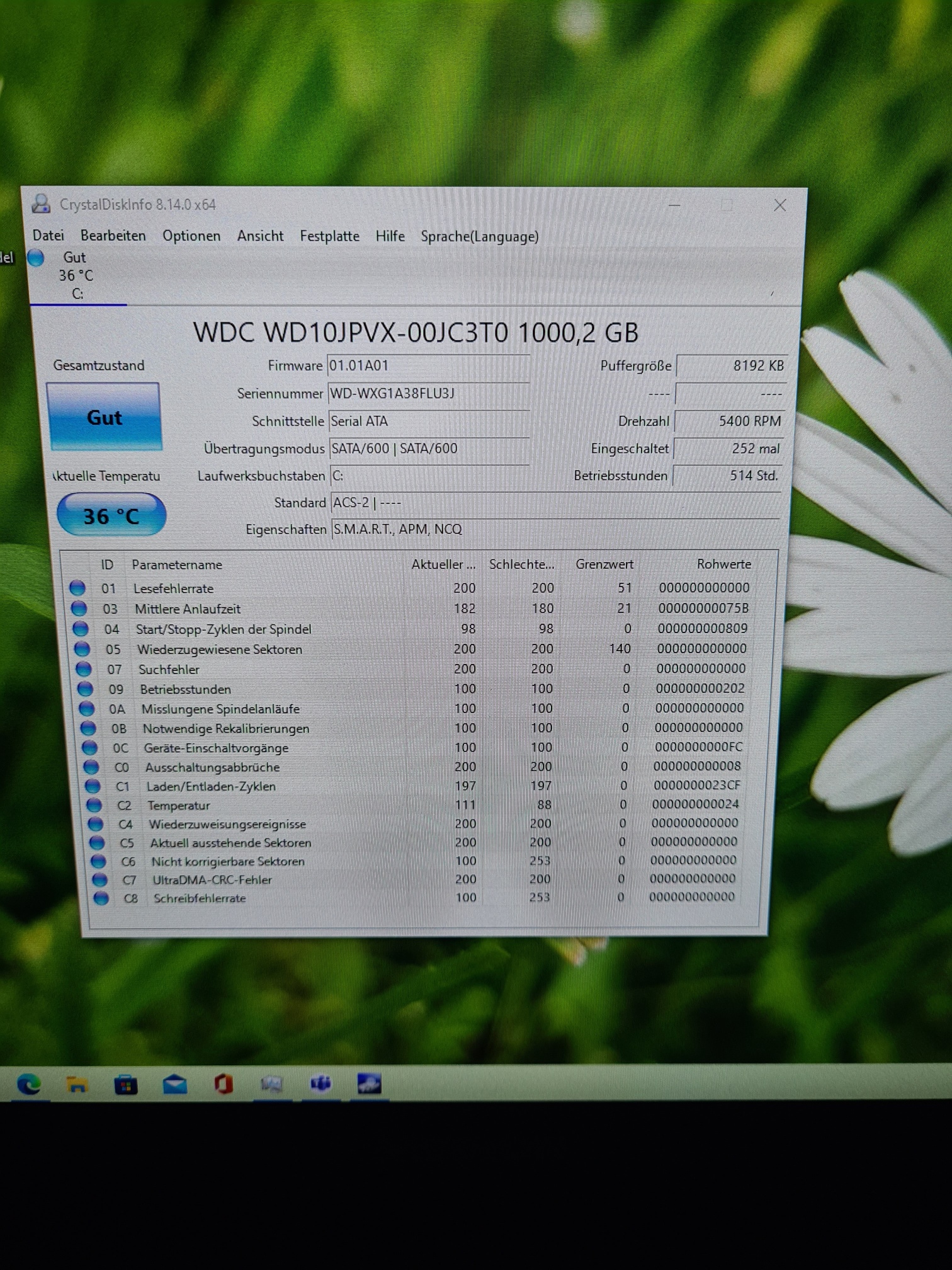Open the Office app from the taskbar
The width and height of the screenshot is (952, 1270).
pyautogui.click(x=224, y=1084)
